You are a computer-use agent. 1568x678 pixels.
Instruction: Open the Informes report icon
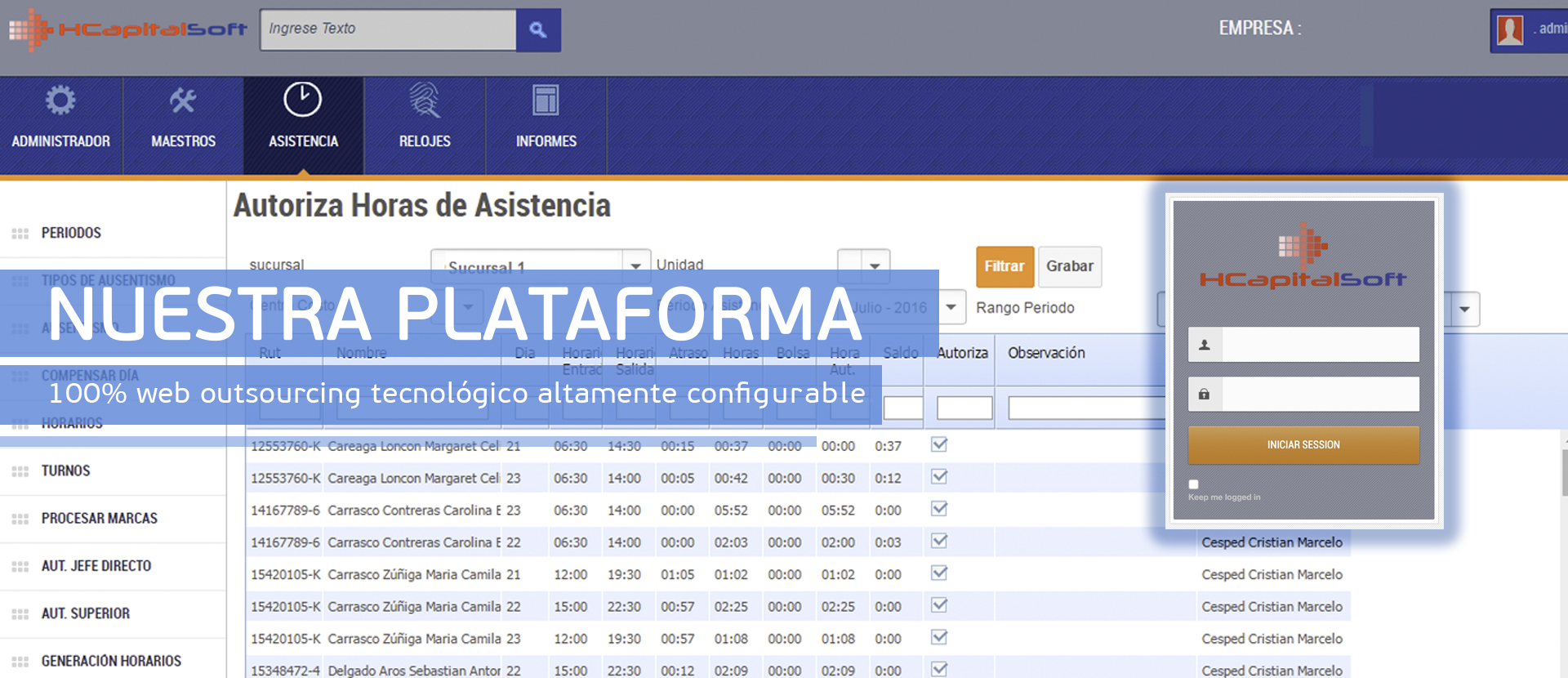click(x=546, y=101)
